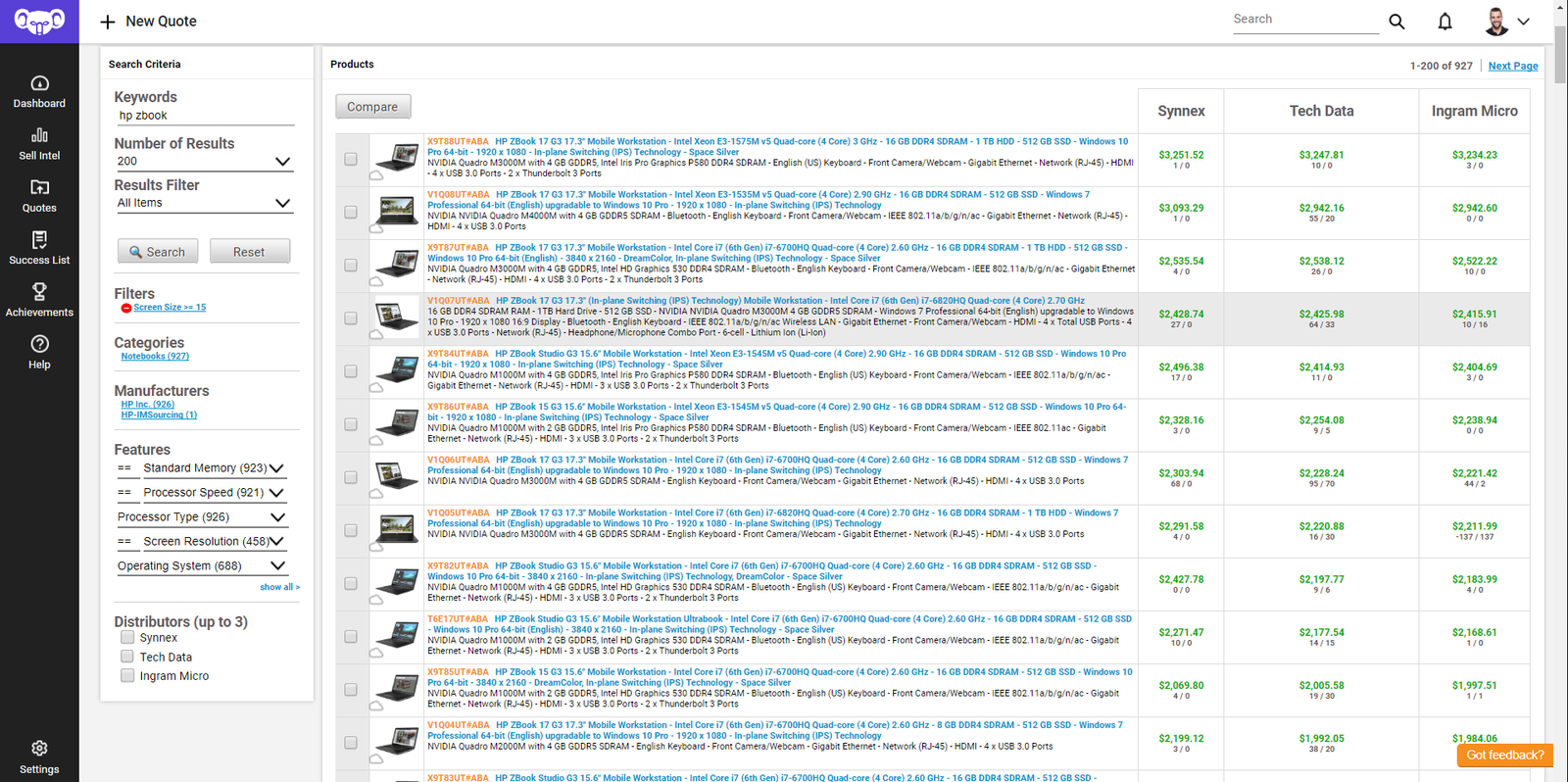Open the Sell Intel sidebar icon
This screenshot has width=1568, height=782.
(39, 135)
